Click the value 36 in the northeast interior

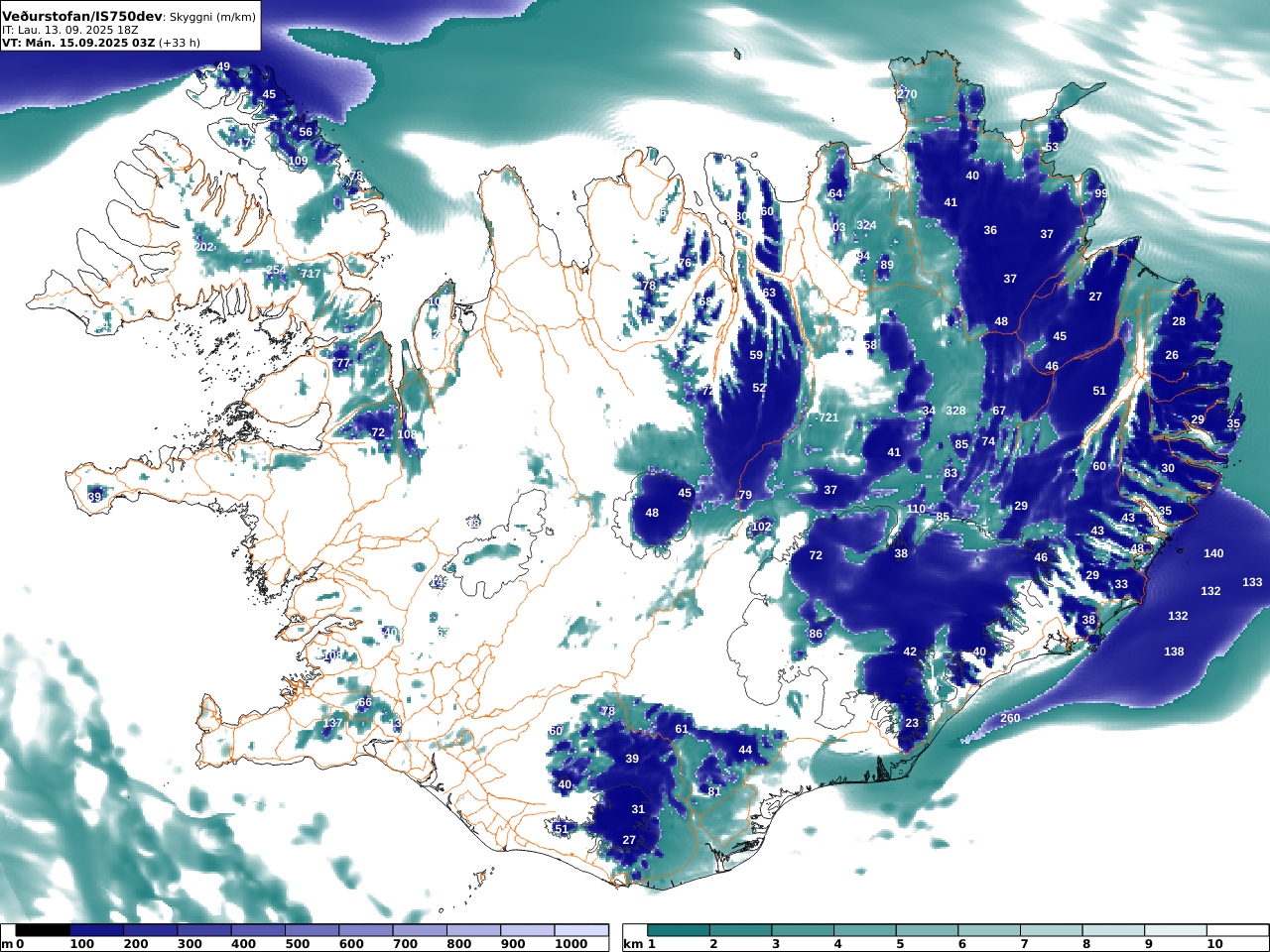pos(990,230)
